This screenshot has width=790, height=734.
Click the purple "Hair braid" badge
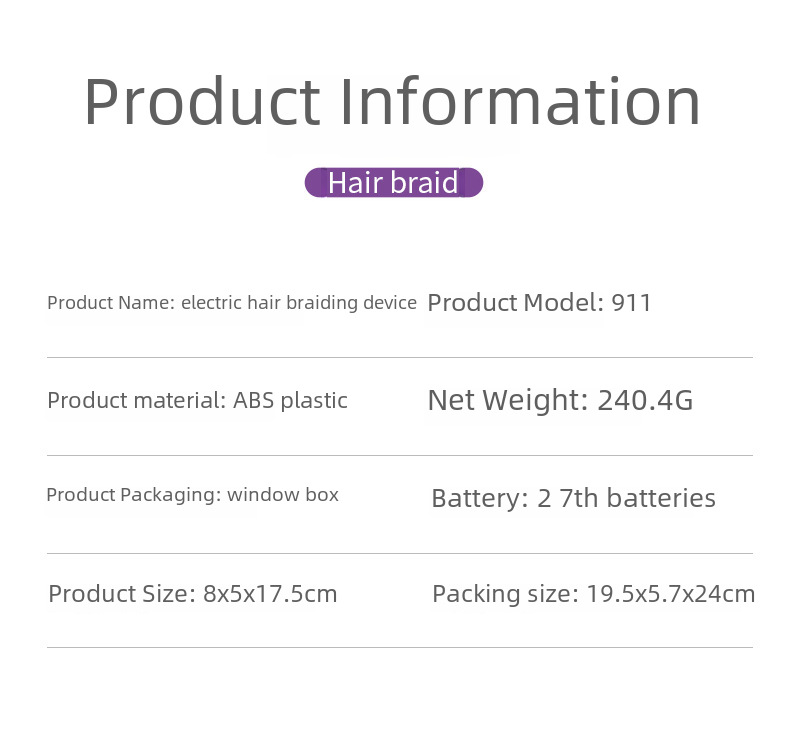pos(393,183)
